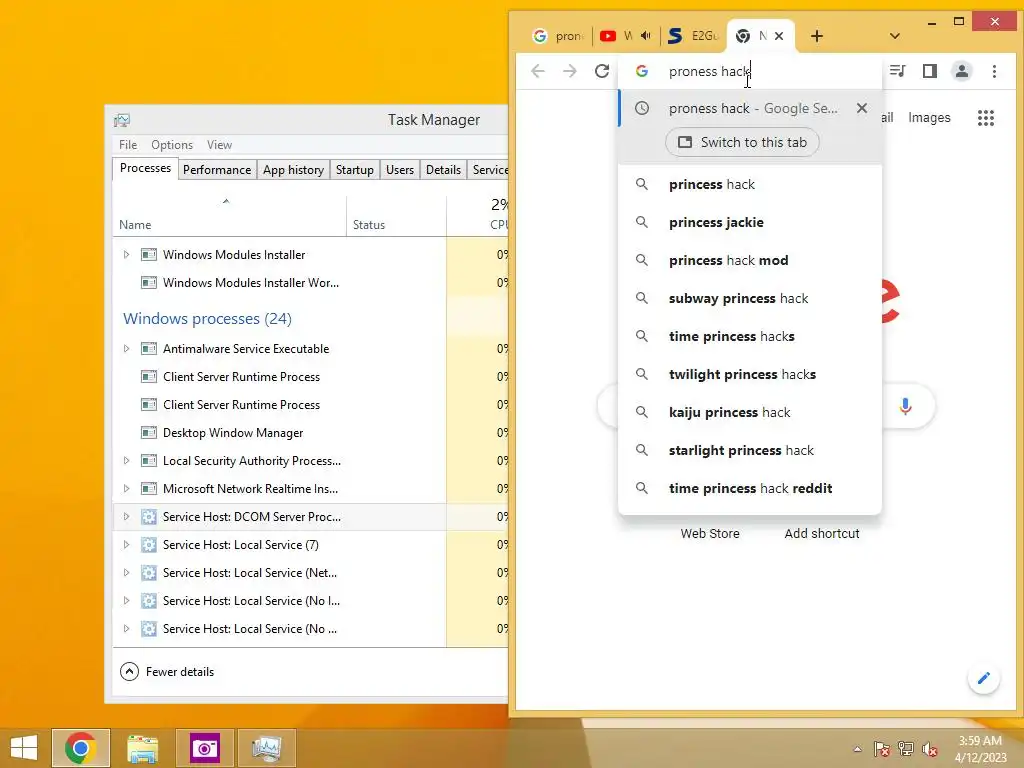Open File Explorer from the taskbar
1024x768 pixels.
tap(142, 748)
